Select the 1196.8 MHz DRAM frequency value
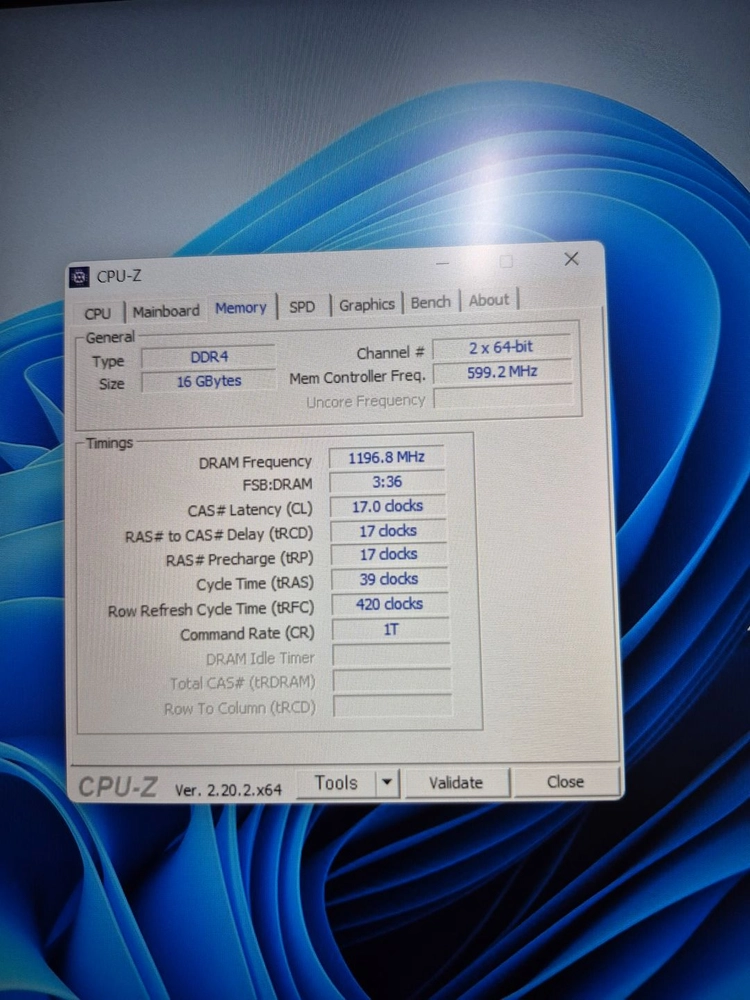This screenshot has width=750, height=1000. point(386,457)
